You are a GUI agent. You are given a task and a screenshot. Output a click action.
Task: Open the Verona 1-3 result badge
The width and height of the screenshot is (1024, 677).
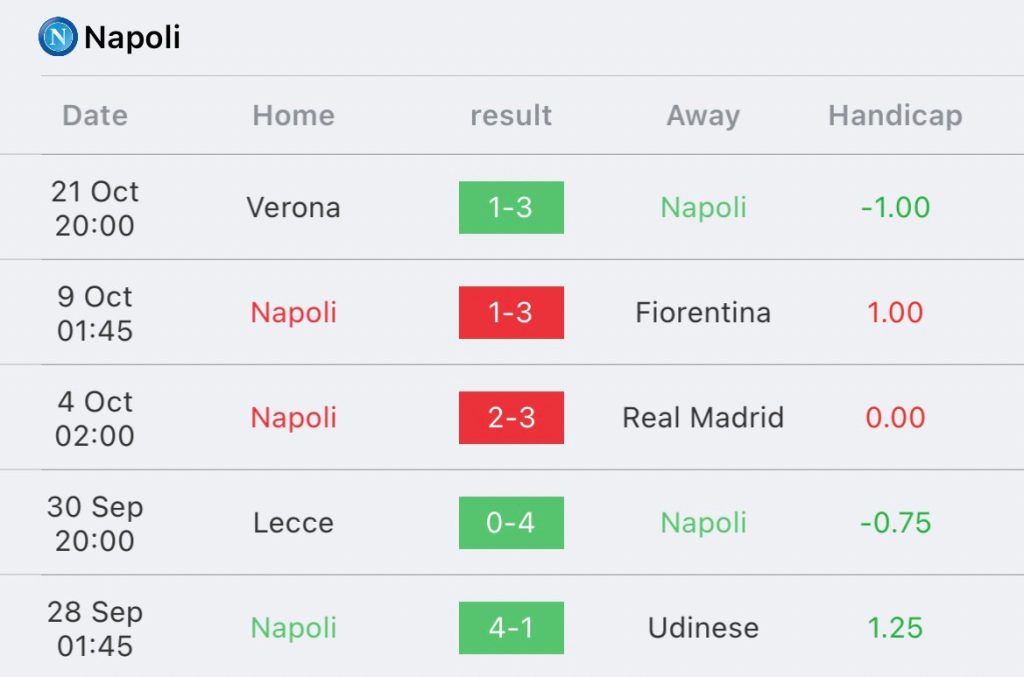click(x=511, y=208)
